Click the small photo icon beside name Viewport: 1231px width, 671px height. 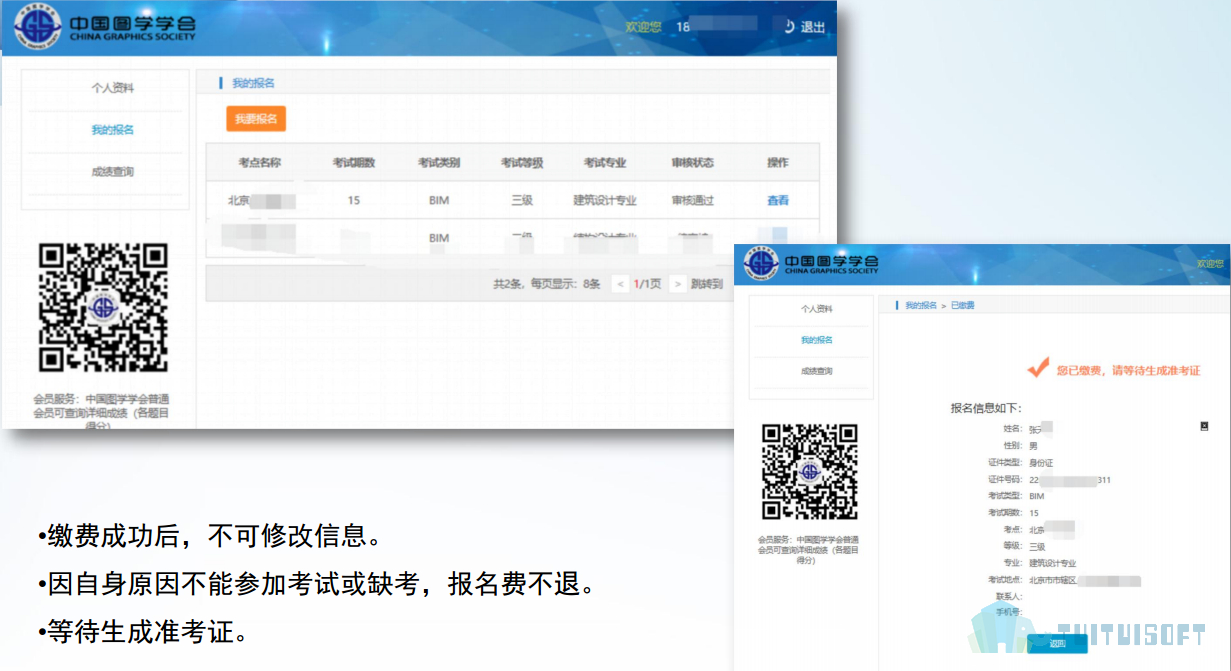tap(1205, 426)
